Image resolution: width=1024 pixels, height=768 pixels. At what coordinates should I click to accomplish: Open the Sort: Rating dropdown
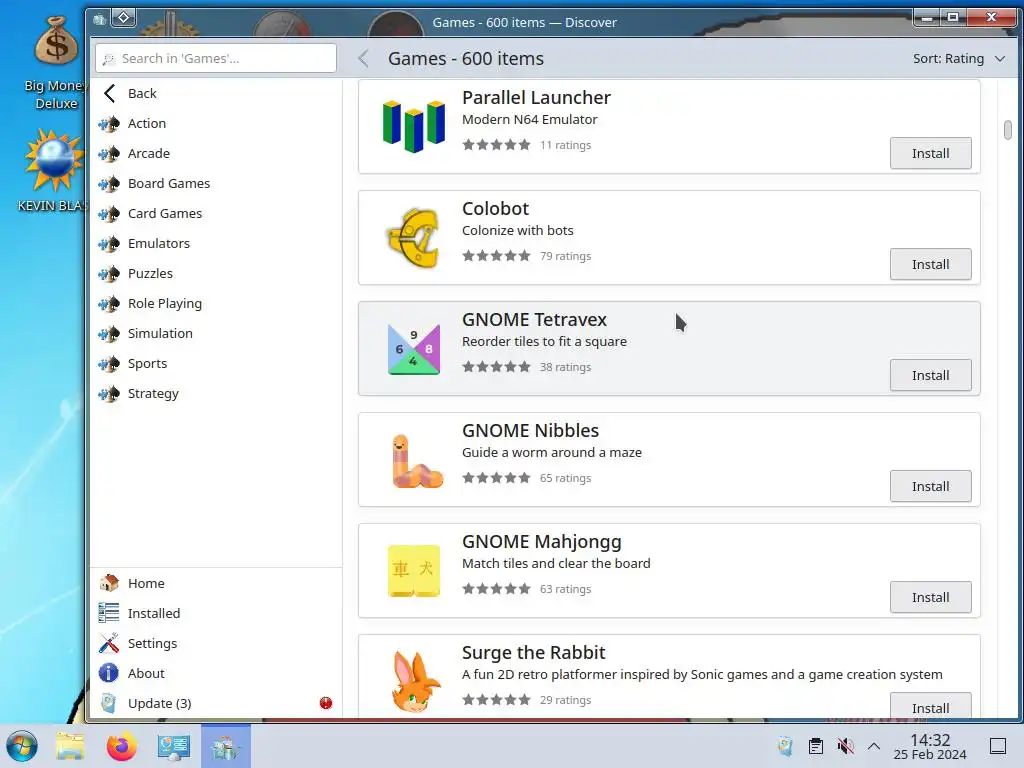(x=958, y=59)
